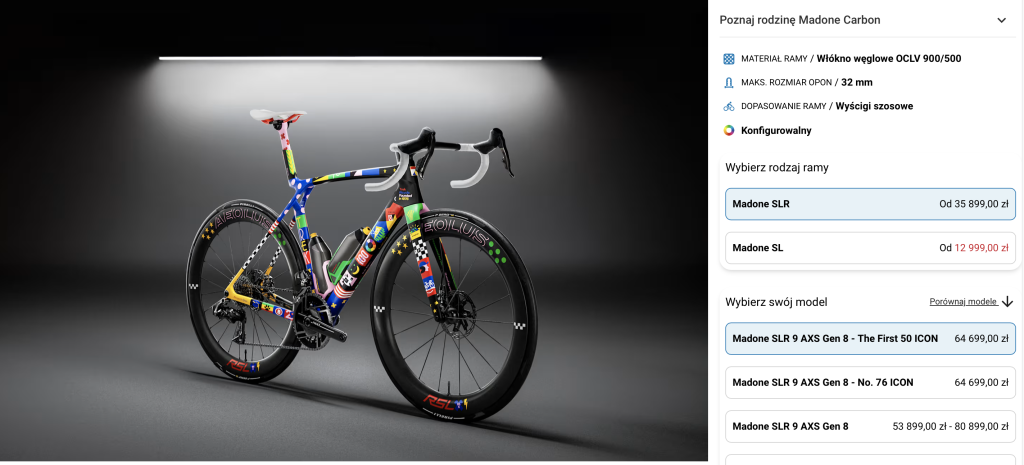Click the max tire size icon
The image size is (1024, 465).
coord(729,82)
